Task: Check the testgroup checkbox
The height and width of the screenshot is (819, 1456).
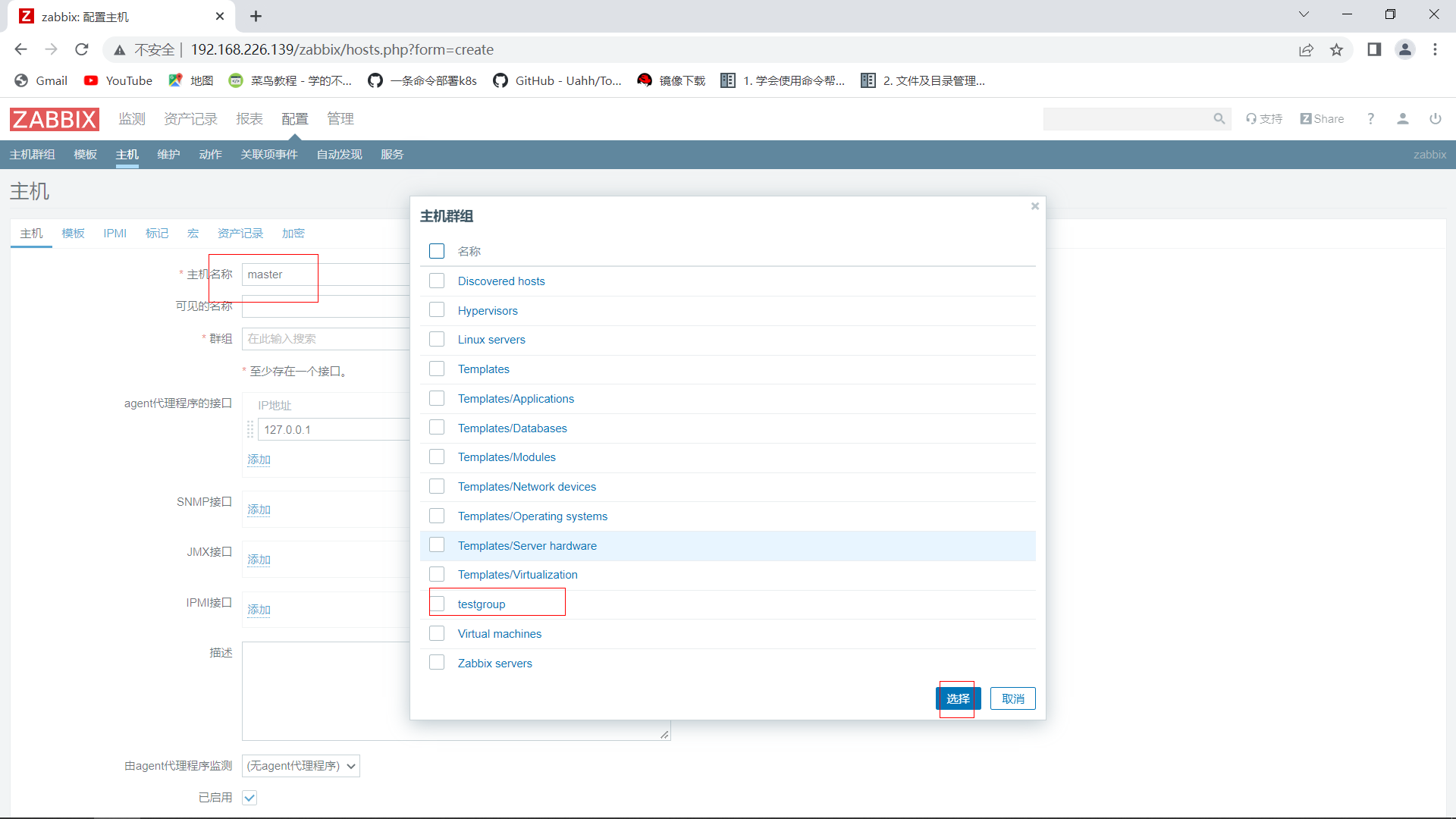Action: point(437,604)
